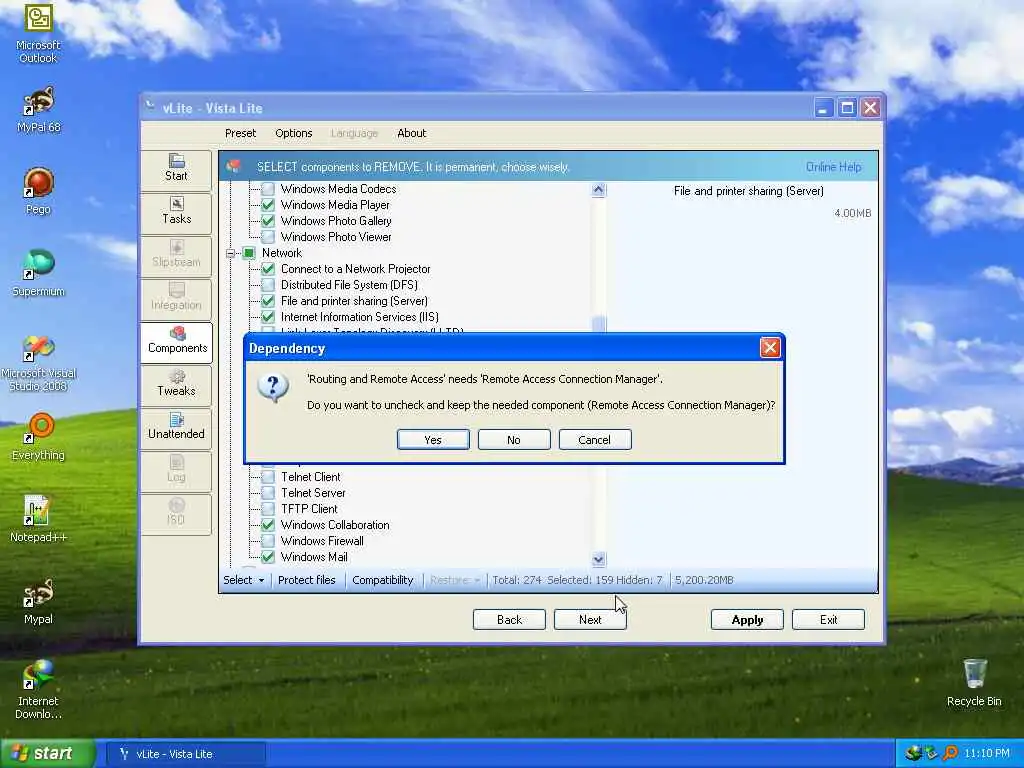Screen dimensions: 1024x768
Task: Select vLite - Vista Lite taskbar button
Action: click(x=187, y=754)
